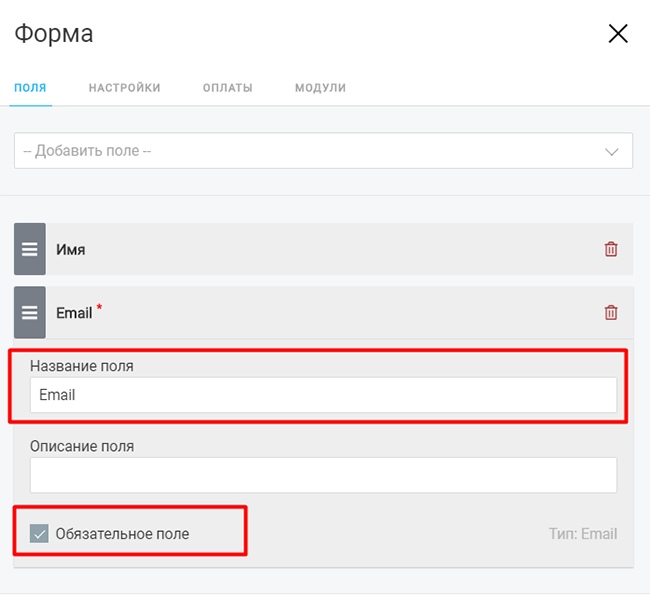650x595 pixels.
Task: Click the Тип: Email label
Action: click(x=583, y=534)
